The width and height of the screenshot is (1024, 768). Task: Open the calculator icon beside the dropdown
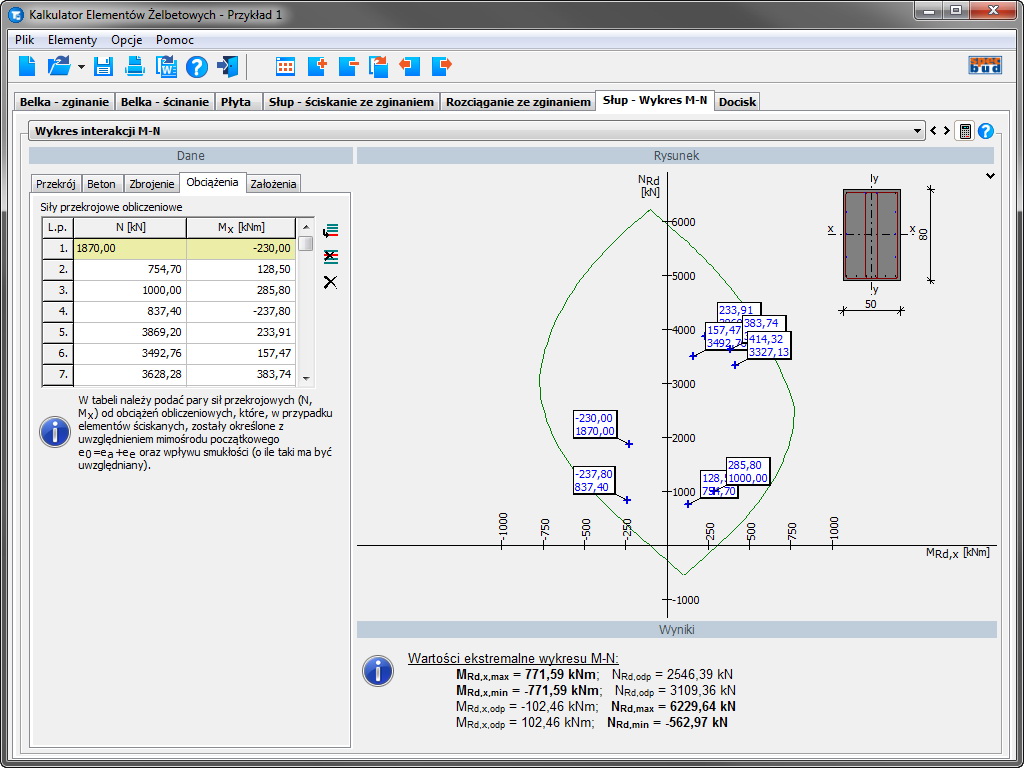[964, 131]
